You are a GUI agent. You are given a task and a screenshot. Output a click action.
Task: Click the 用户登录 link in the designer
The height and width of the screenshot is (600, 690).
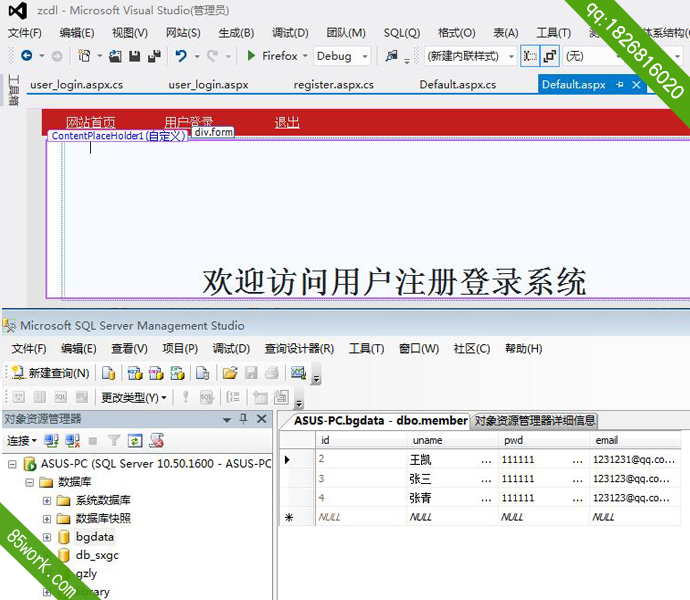click(188, 121)
